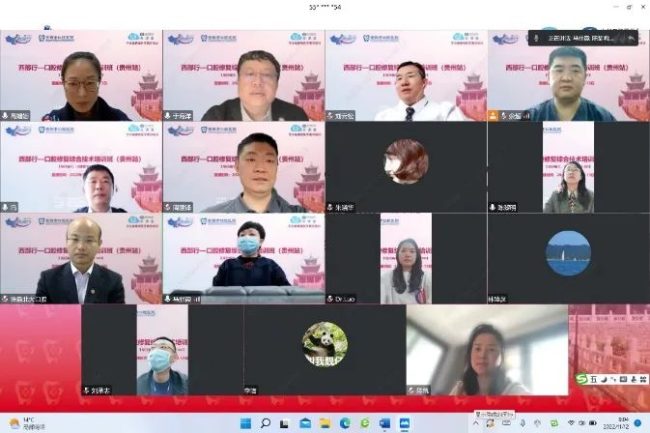Toggle Chinese mode on the Sogou input toolbar
This screenshot has height=433, width=650.
point(595,379)
